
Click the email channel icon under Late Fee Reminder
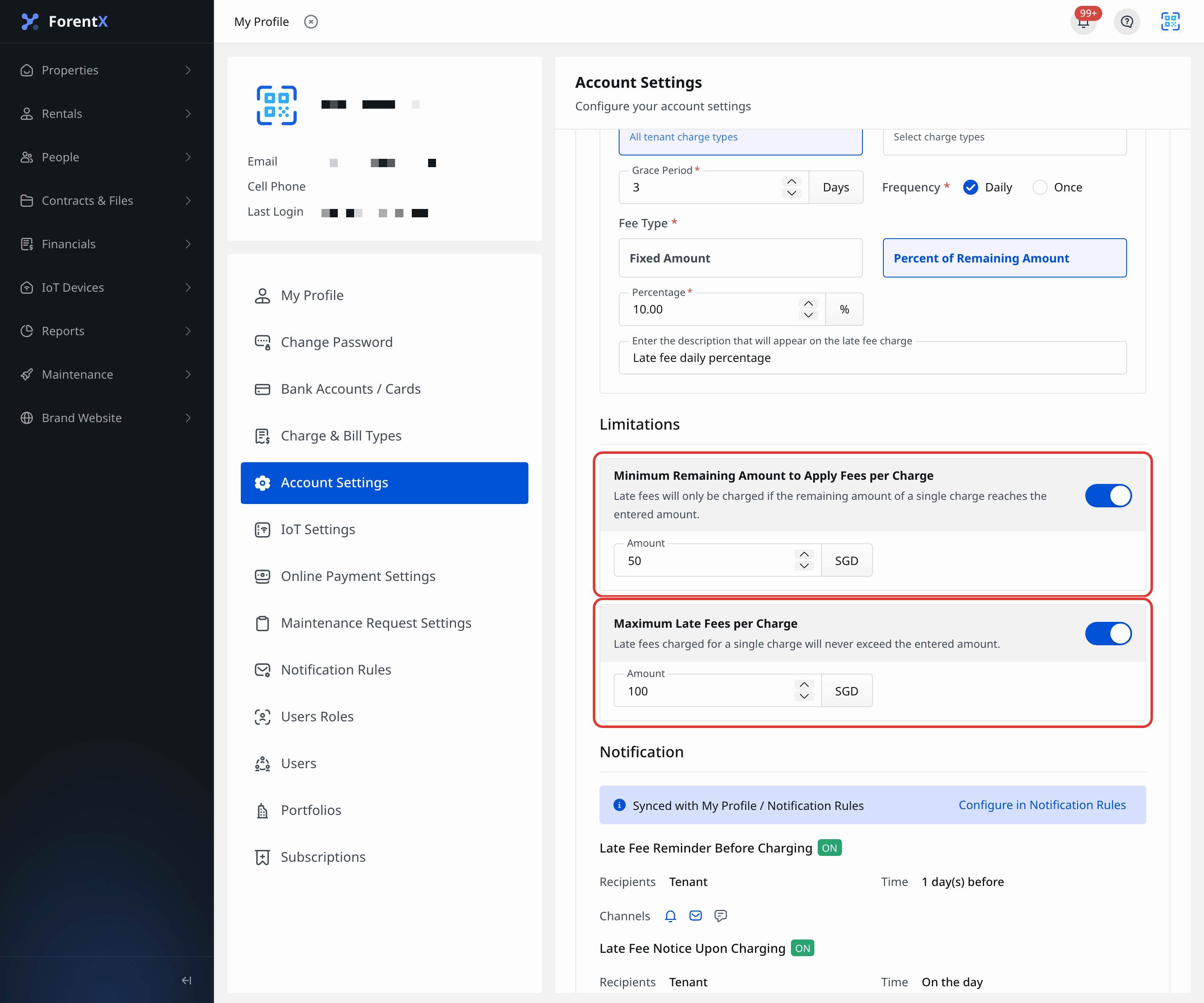696,916
